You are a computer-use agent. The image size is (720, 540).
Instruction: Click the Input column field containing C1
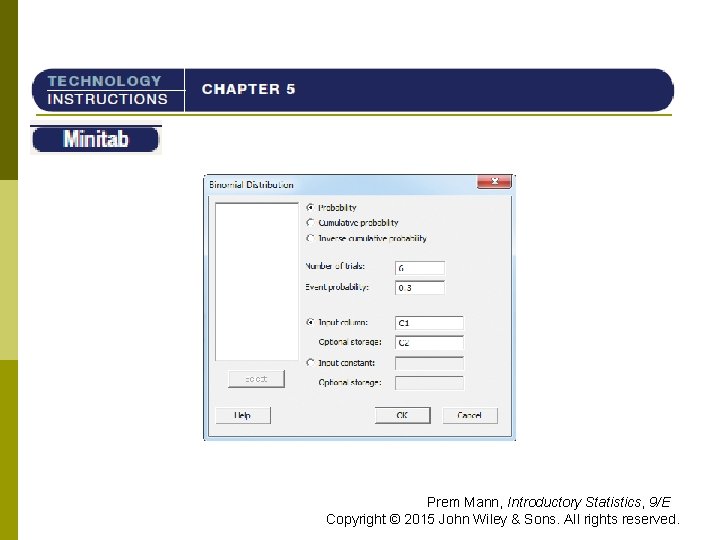pyautogui.click(x=429, y=323)
